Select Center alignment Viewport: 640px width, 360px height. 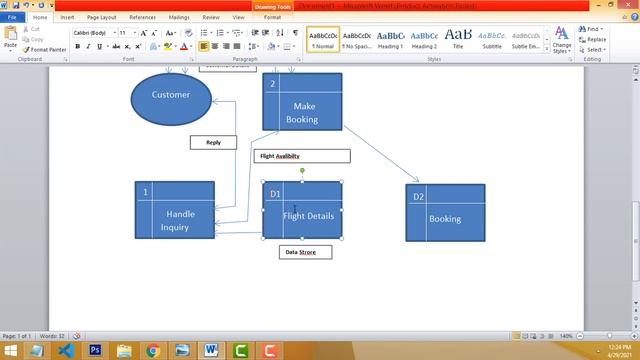[215, 47]
